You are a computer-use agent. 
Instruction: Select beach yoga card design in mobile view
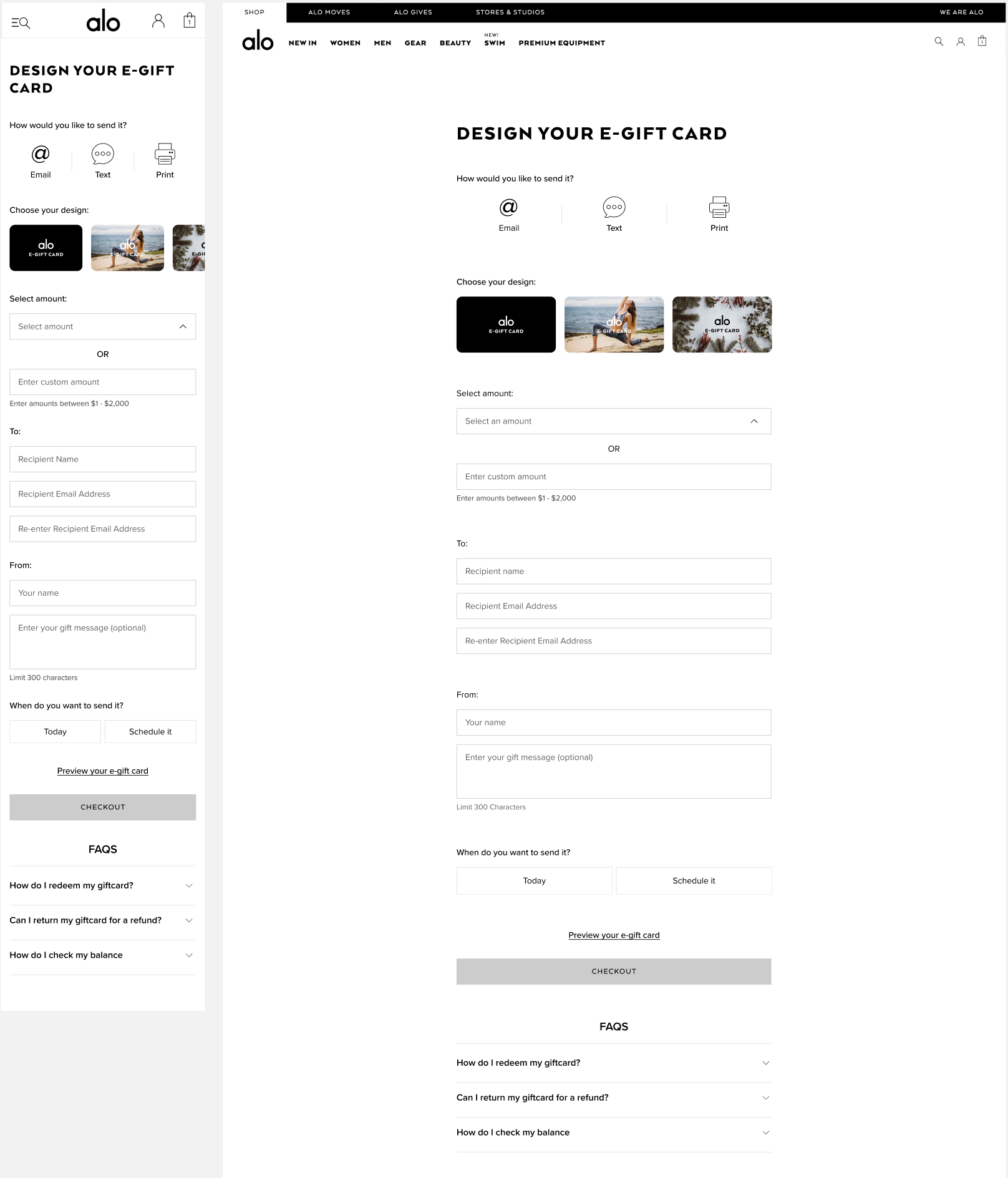tap(127, 248)
